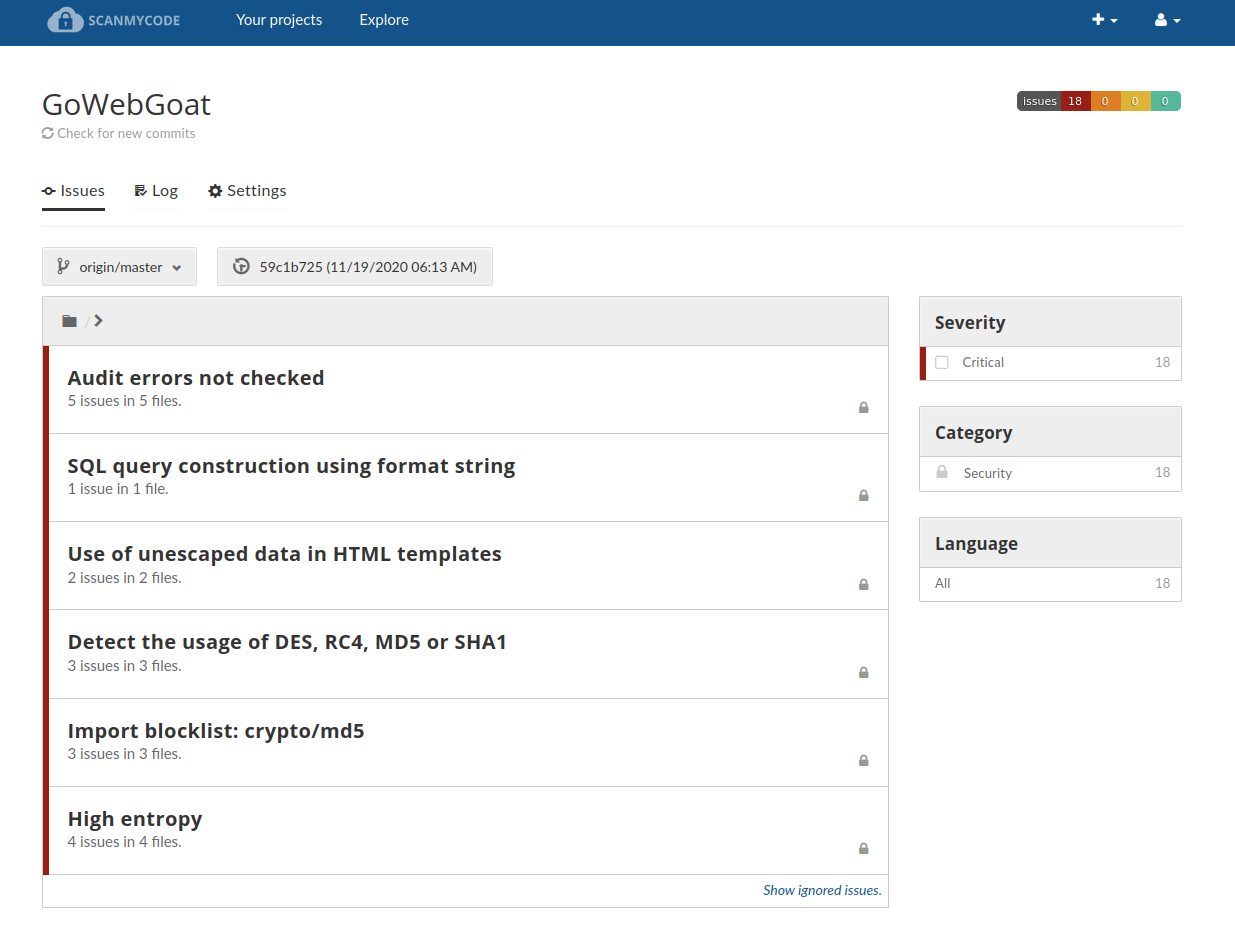Toggle the Critical severity checkbox

942,363
